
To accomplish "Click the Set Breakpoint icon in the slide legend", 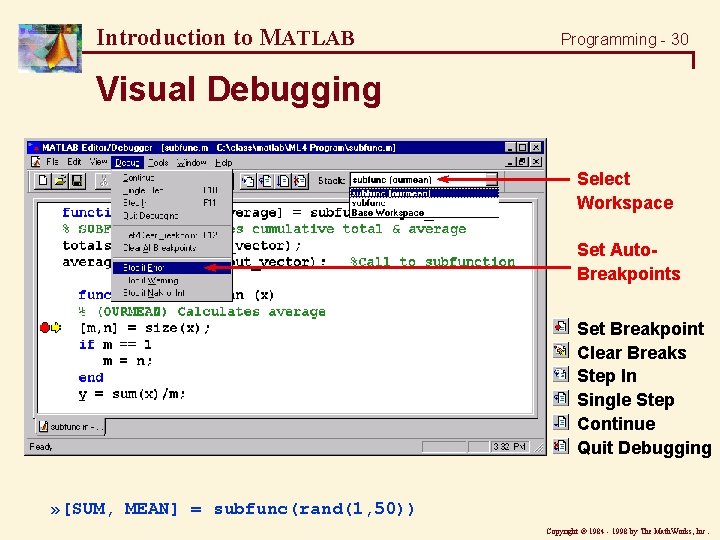I will pyautogui.click(x=561, y=327).
